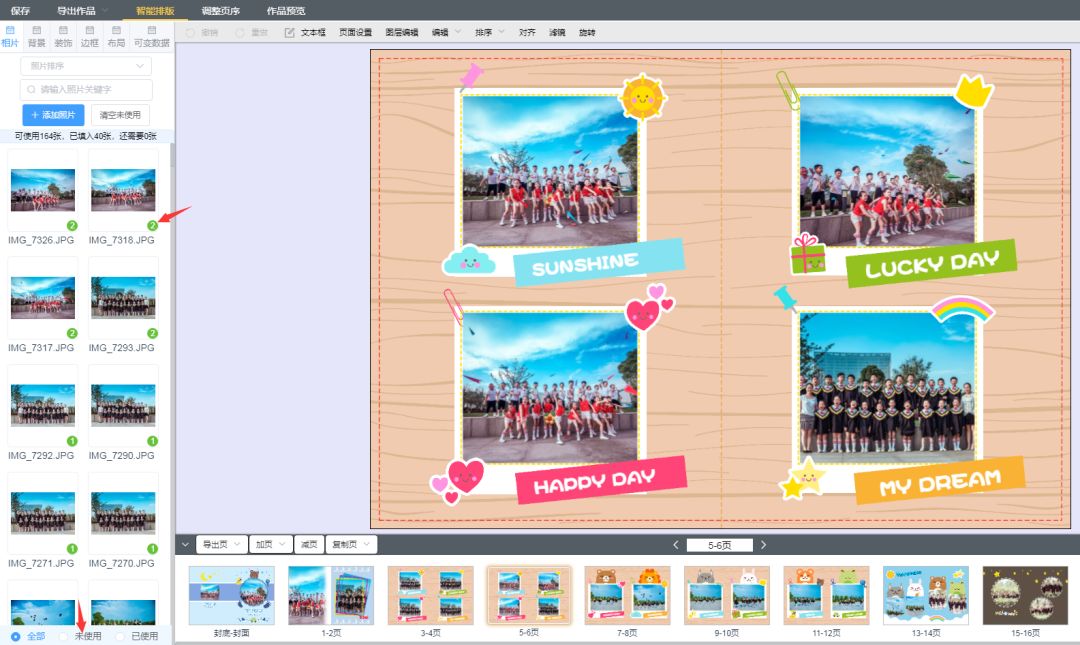Click usage count badge on IMG_7293.JPG

tap(152, 333)
